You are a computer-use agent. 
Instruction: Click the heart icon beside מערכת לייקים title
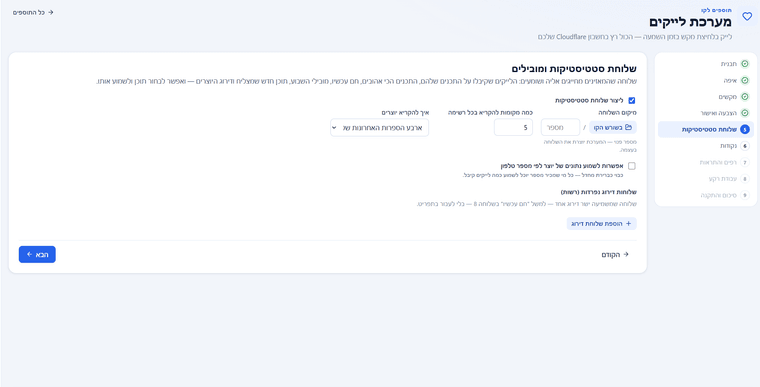pos(747,16)
